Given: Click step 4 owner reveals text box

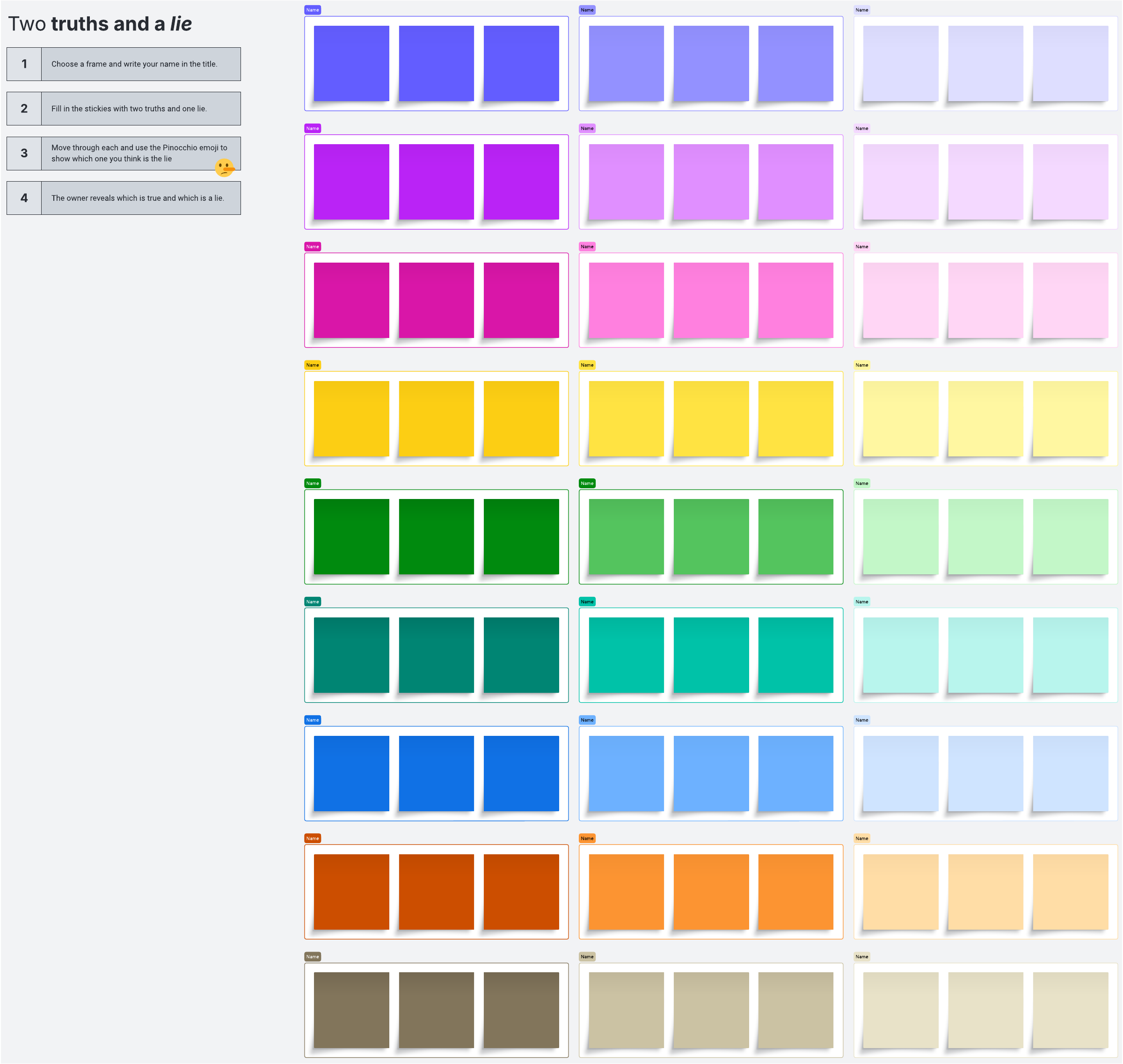Looking at the screenshot, I should pyautogui.click(x=138, y=198).
